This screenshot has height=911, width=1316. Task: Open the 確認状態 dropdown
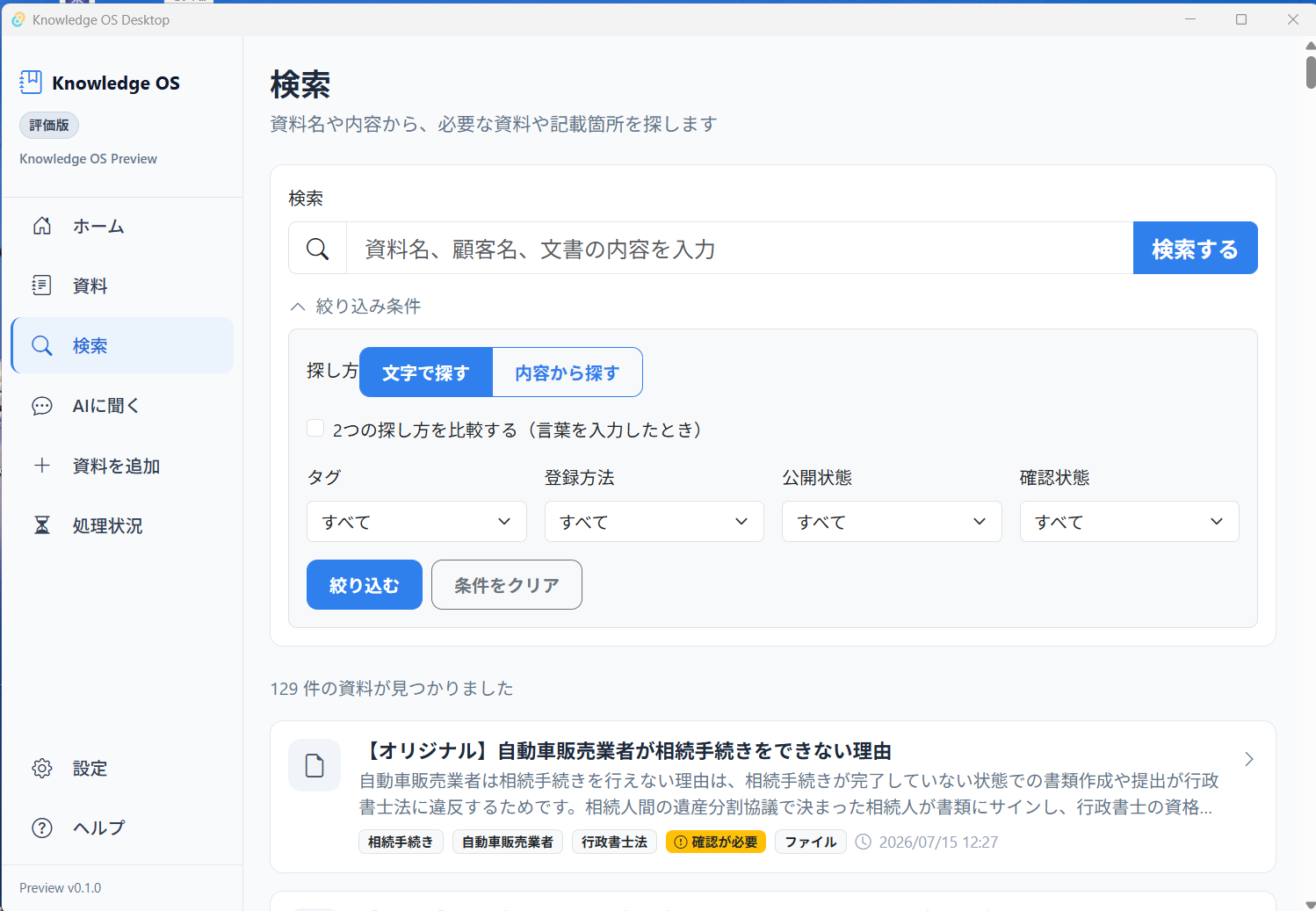(x=1129, y=522)
